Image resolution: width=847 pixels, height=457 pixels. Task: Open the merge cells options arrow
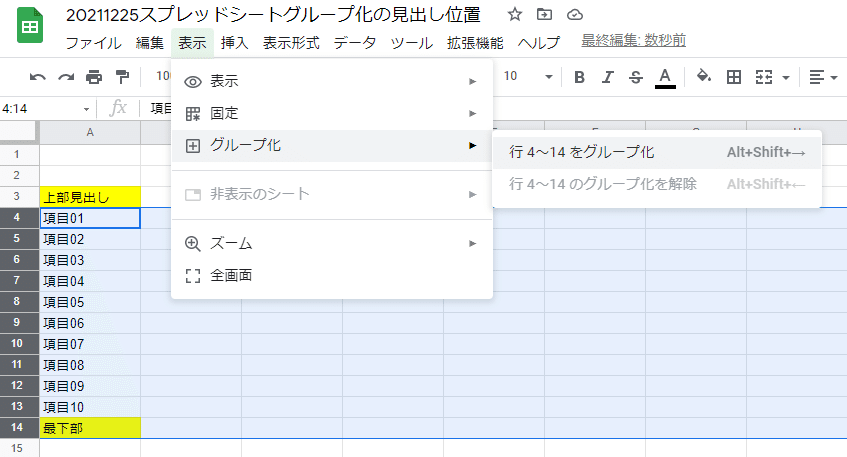click(786, 78)
